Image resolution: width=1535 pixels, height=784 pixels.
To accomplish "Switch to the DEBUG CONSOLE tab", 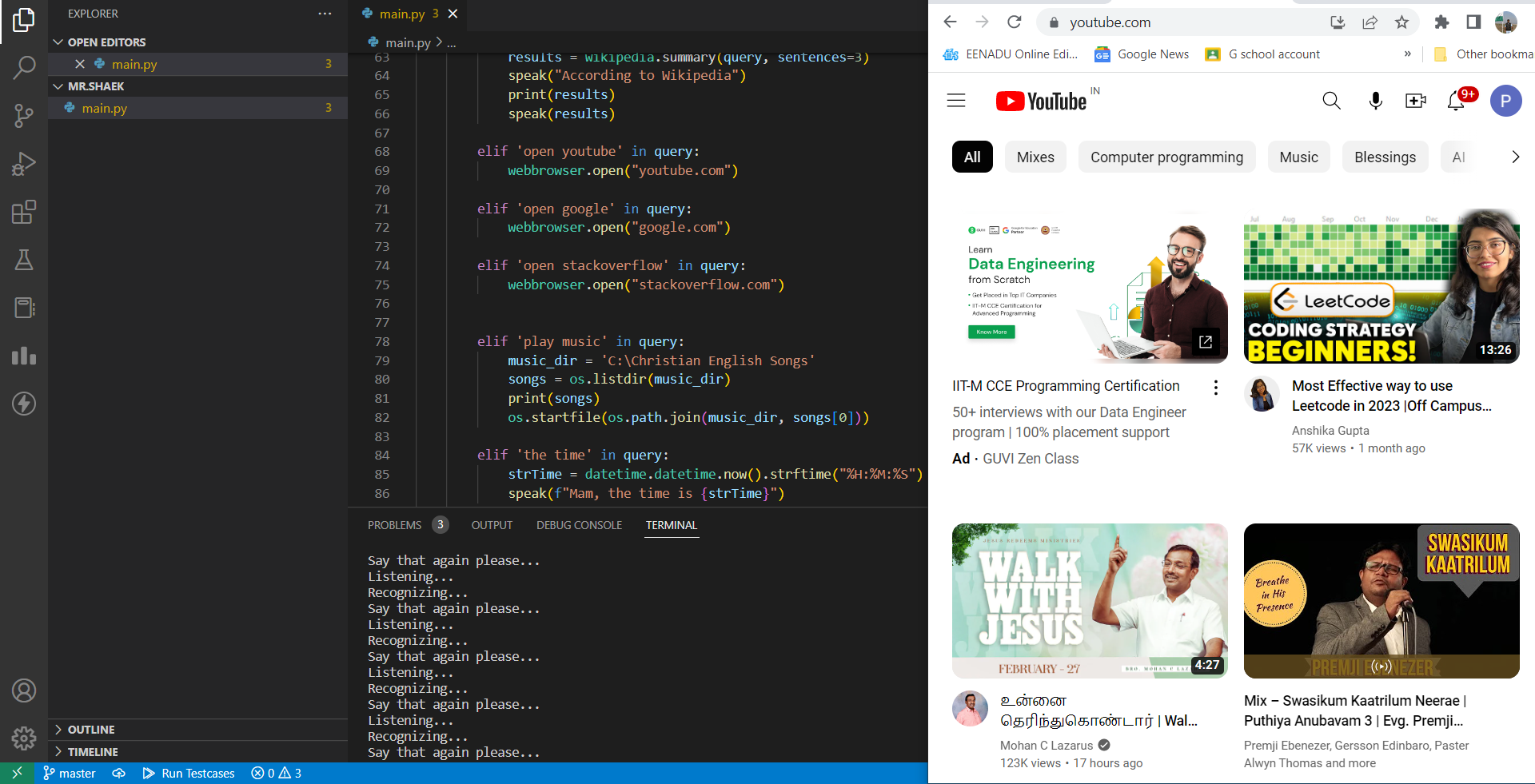I will point(579,525).
